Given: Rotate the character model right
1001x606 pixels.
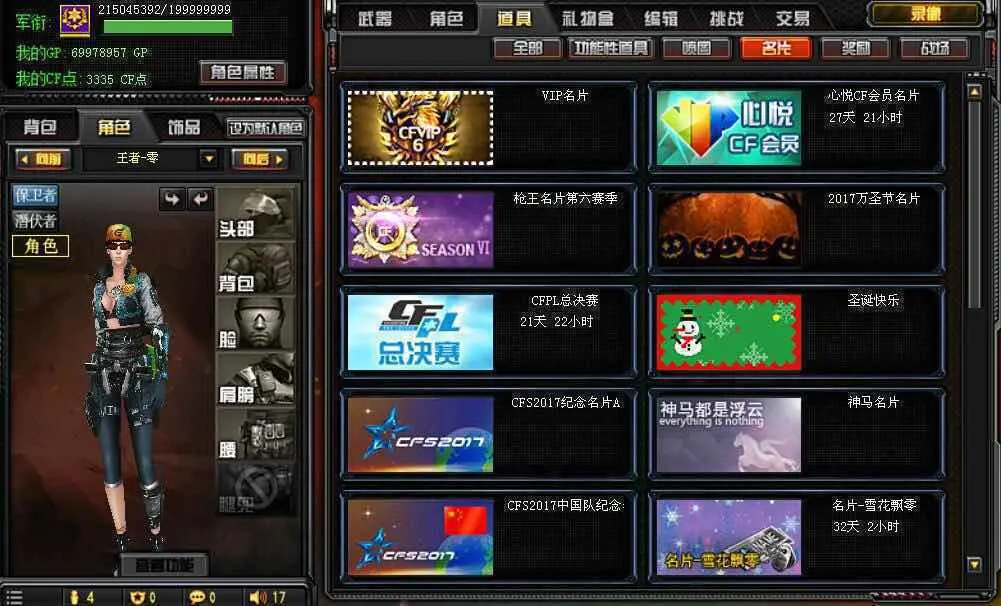Looking at the screenshot, I should pos(172,199).
